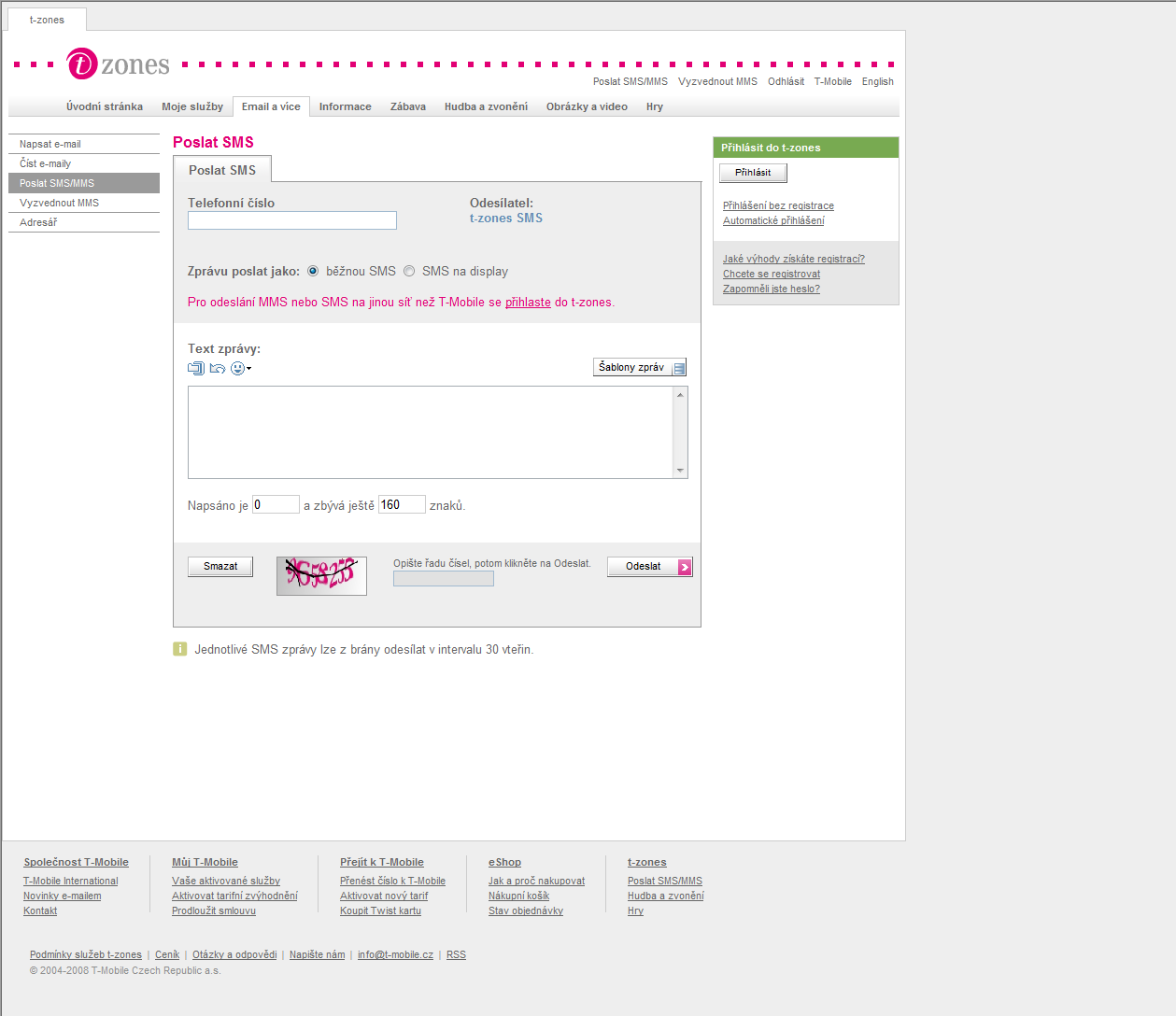
Task: Open the Obrázky a video tab
Action: coord(587,106)
